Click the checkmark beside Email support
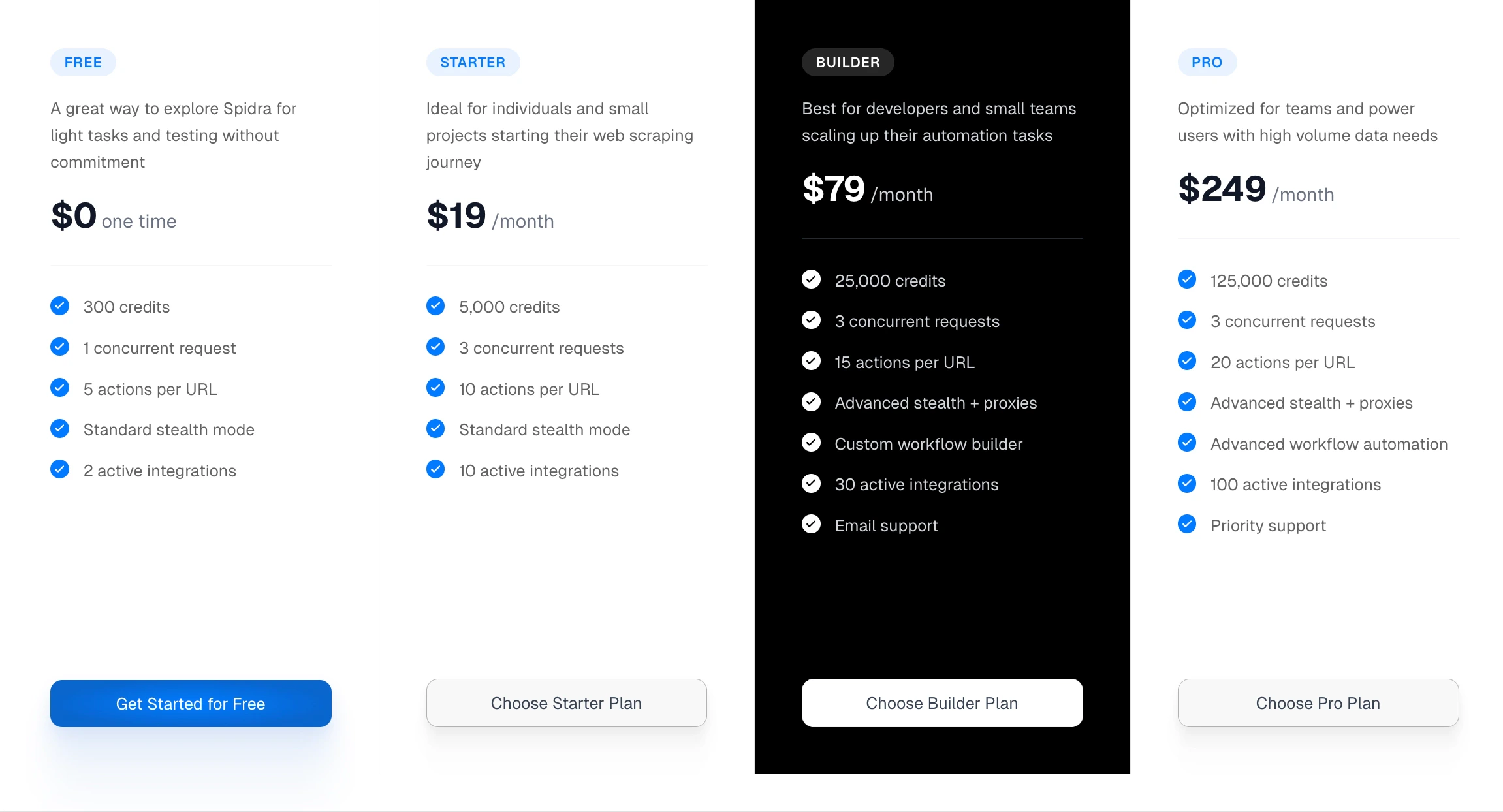 811,524
